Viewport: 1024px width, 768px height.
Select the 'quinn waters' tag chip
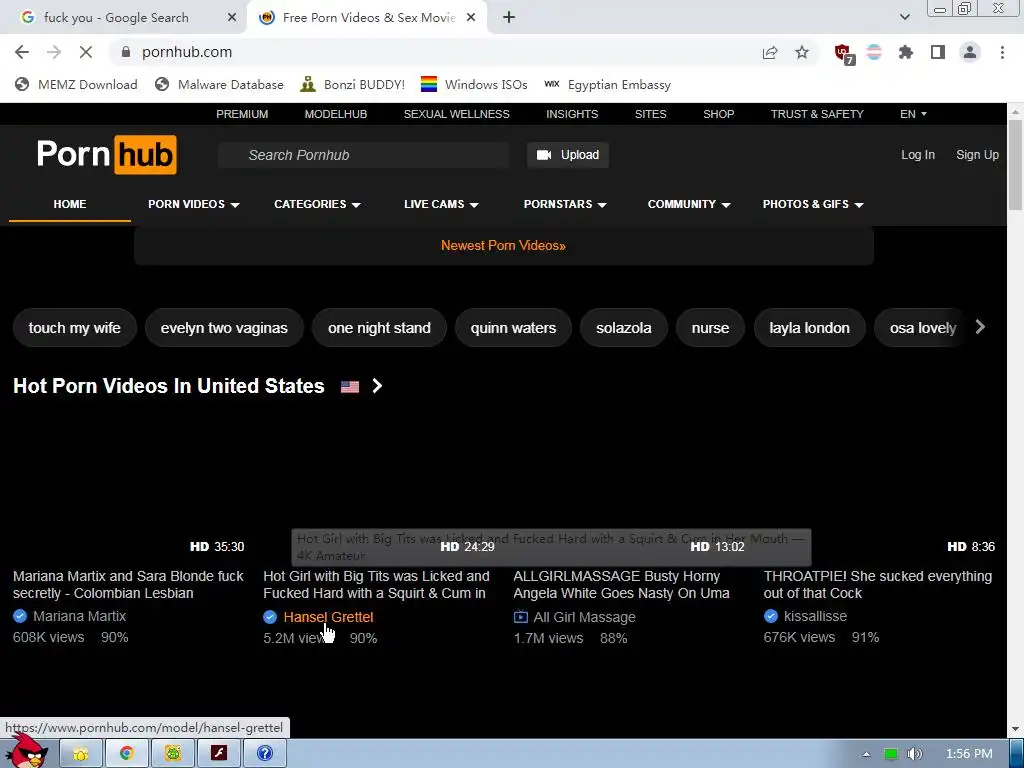point(513,328)
